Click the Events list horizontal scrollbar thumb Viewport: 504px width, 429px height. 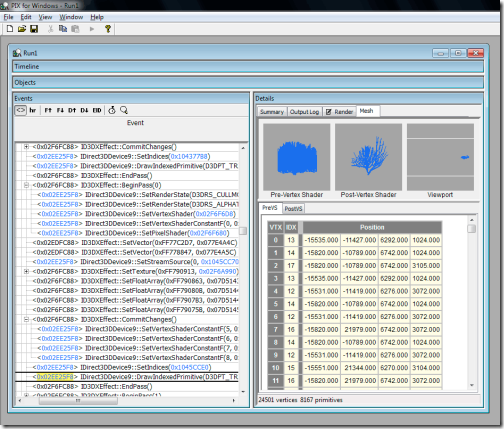click(x=78, y=400)
